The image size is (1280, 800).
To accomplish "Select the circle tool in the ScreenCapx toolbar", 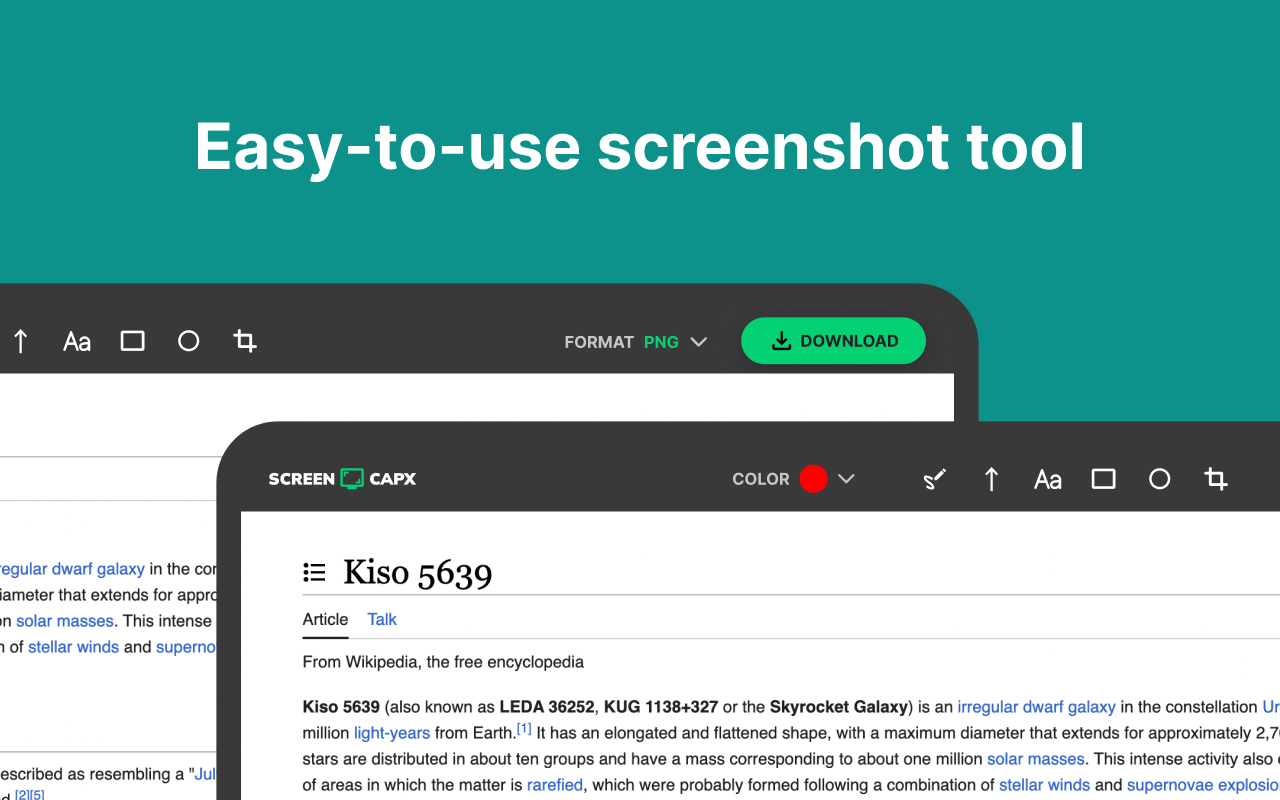I will (1159, 479).
